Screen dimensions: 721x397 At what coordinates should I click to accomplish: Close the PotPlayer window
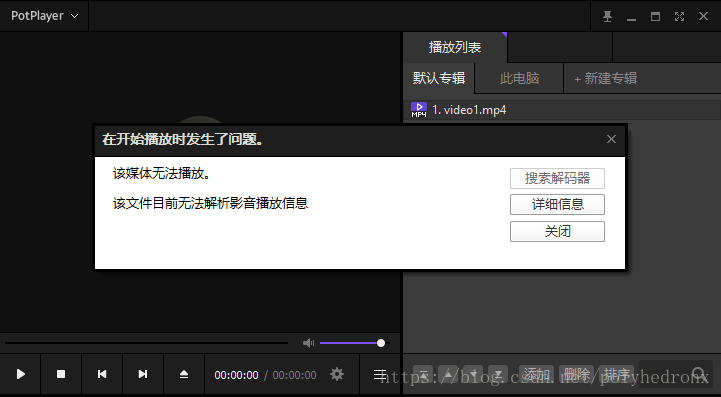pyautogui.click(x=703, y=17)
